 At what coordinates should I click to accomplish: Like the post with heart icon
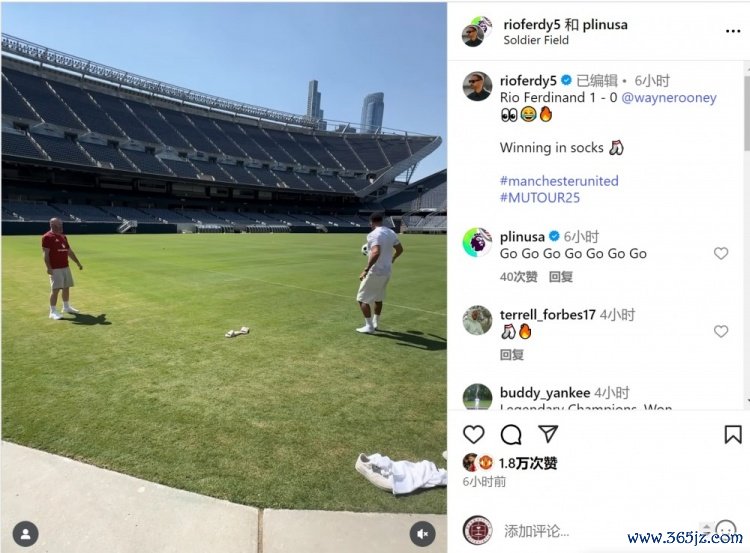tap(474, 434)
